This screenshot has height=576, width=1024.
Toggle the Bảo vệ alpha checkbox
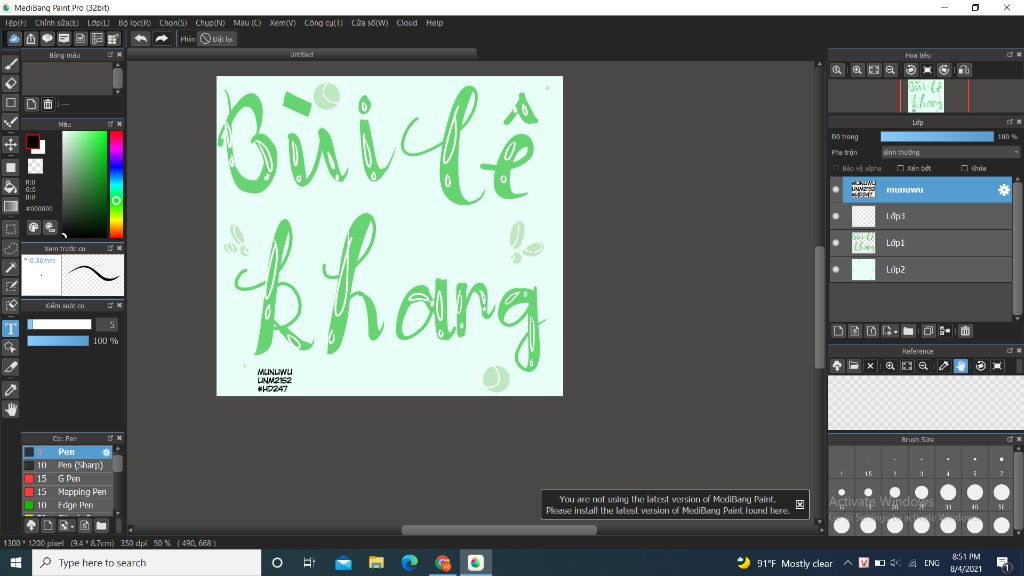836,168
